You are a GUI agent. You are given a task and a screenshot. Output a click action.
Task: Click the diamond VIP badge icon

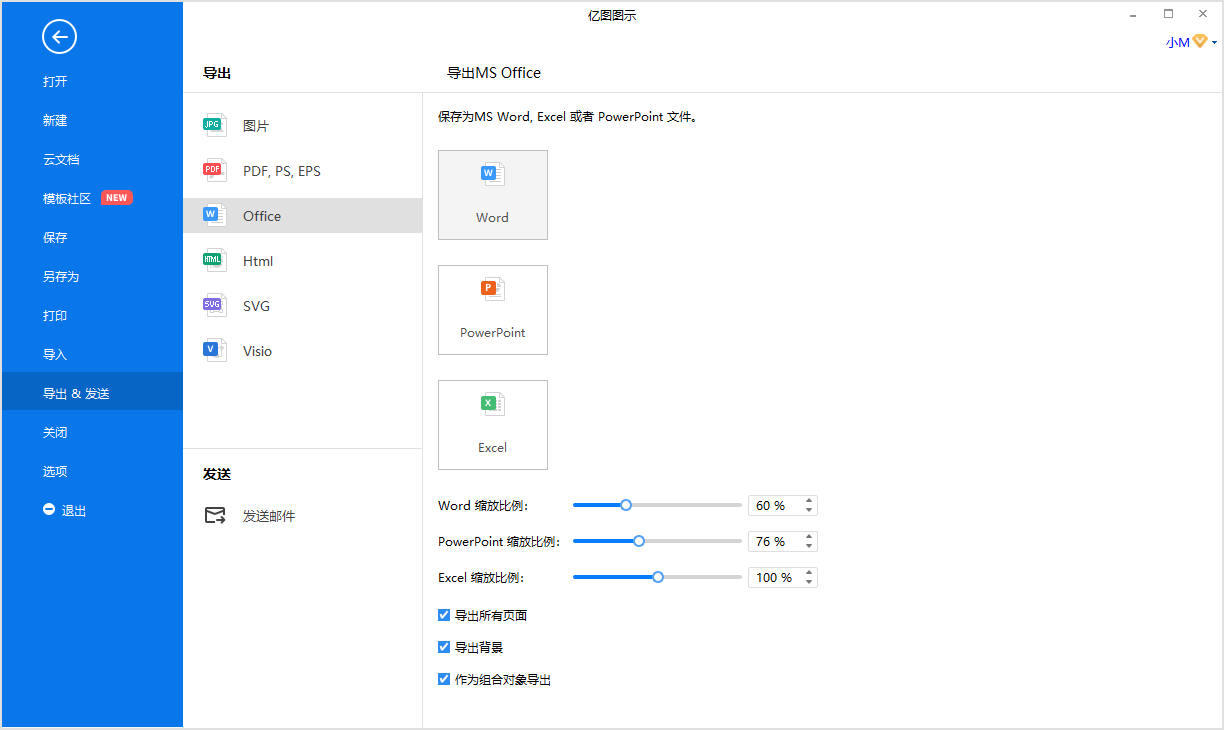pos(1200,42)
